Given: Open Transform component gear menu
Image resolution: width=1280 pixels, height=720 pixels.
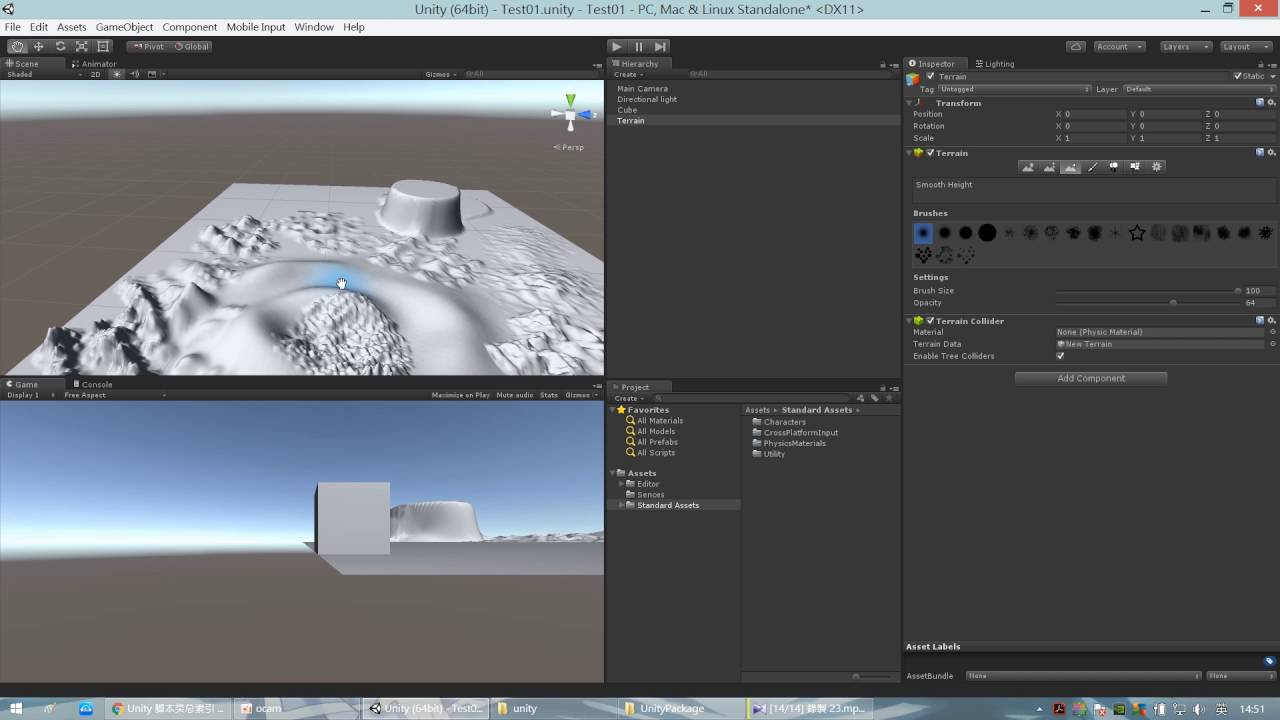Looking at the screenshot, I should [x=1271, y=103].
